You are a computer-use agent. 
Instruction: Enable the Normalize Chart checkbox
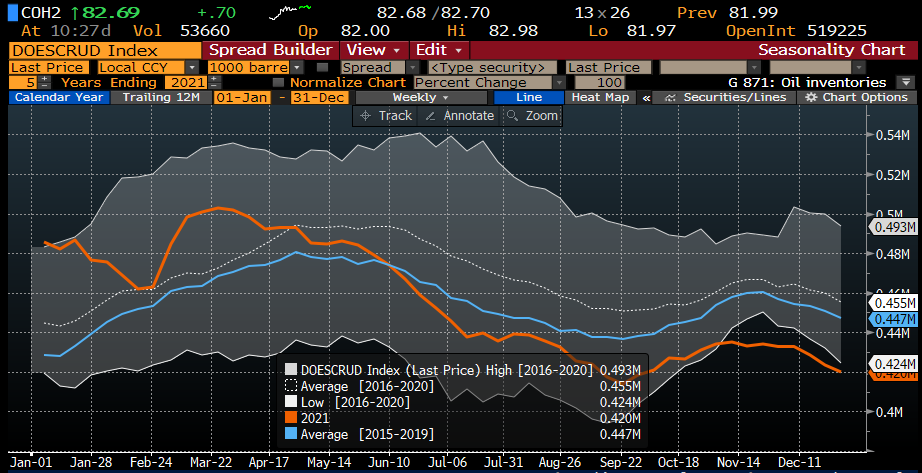(278, 82)
